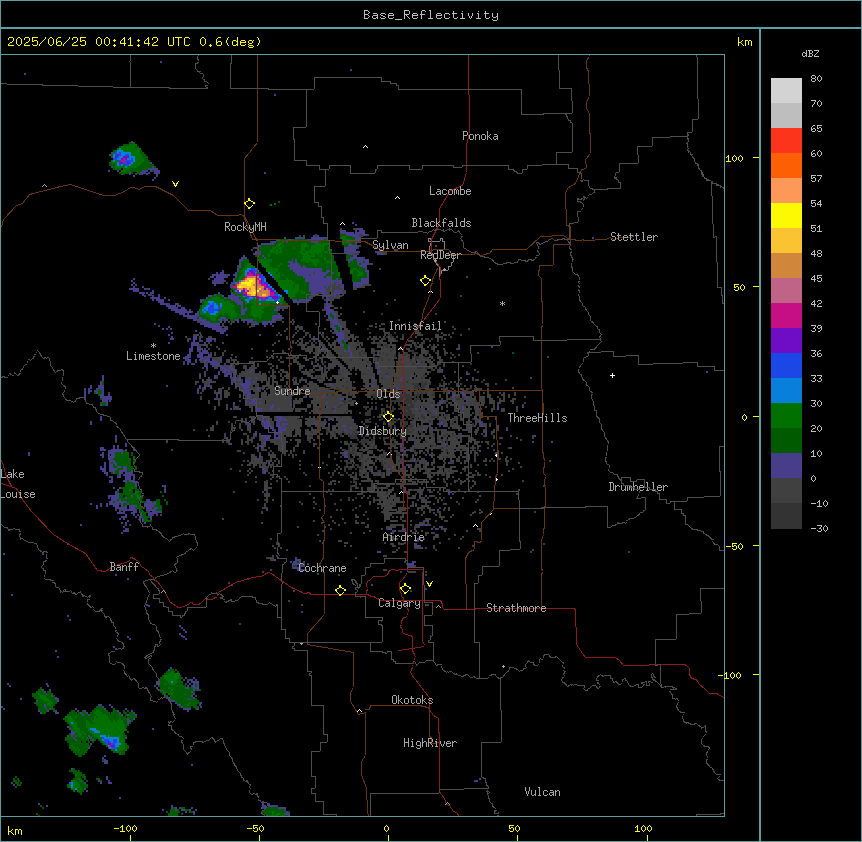
Task: Click the Innisfail city label
Action: pyautogui.click(x=415, y=326)
